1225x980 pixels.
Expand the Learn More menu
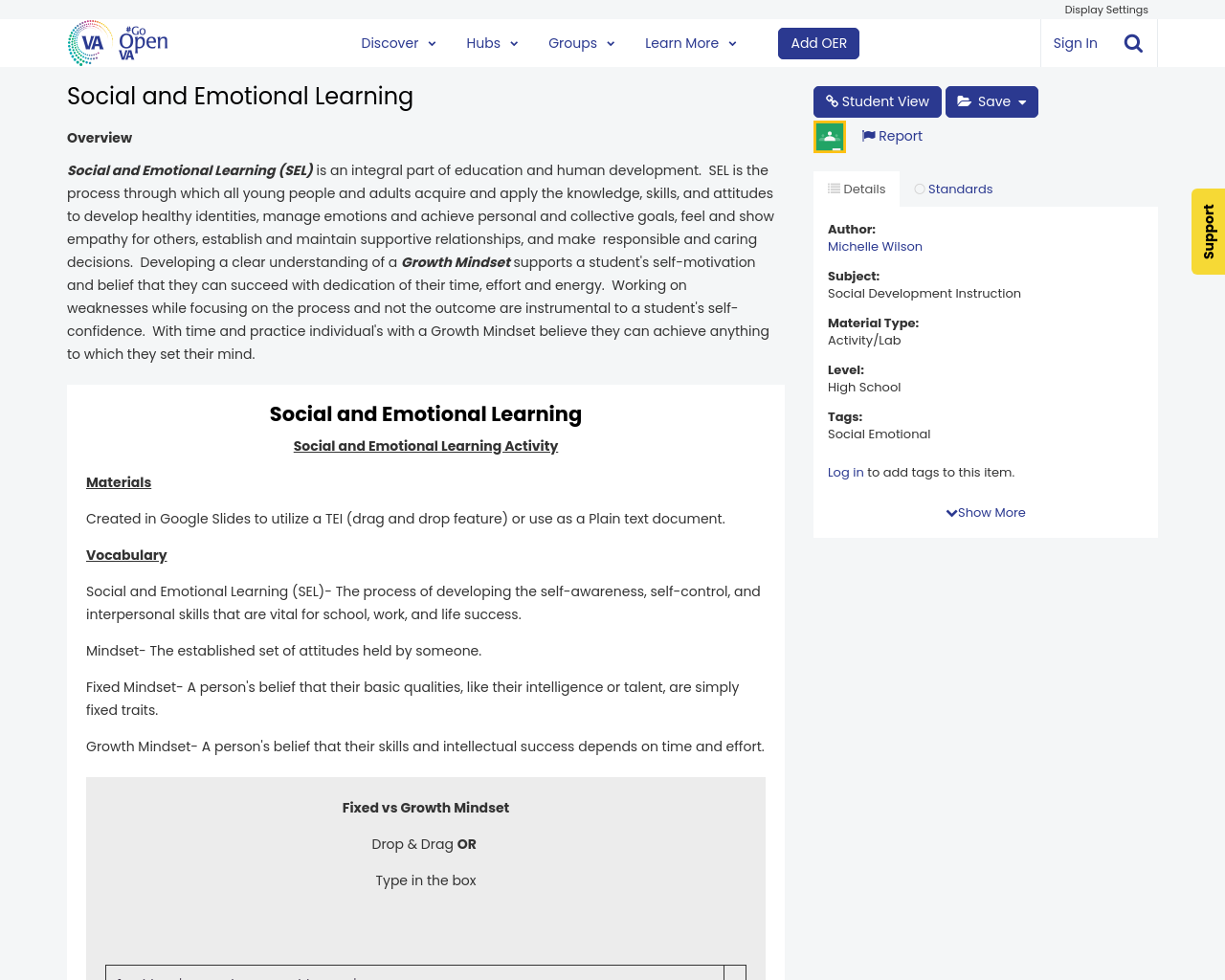pyautogui.click(x=689, y=42)
